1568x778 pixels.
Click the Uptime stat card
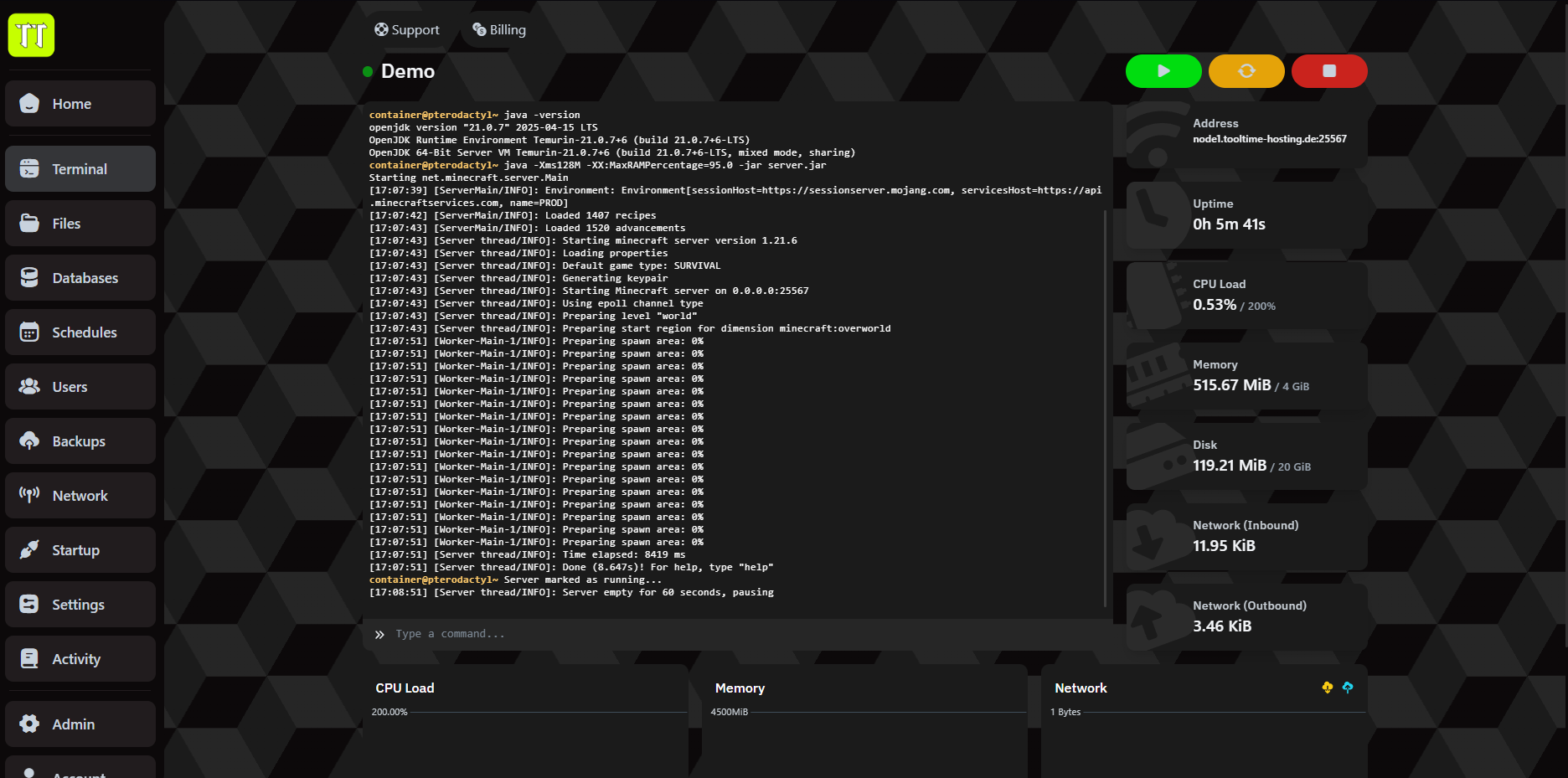[x=1246, y=215]
